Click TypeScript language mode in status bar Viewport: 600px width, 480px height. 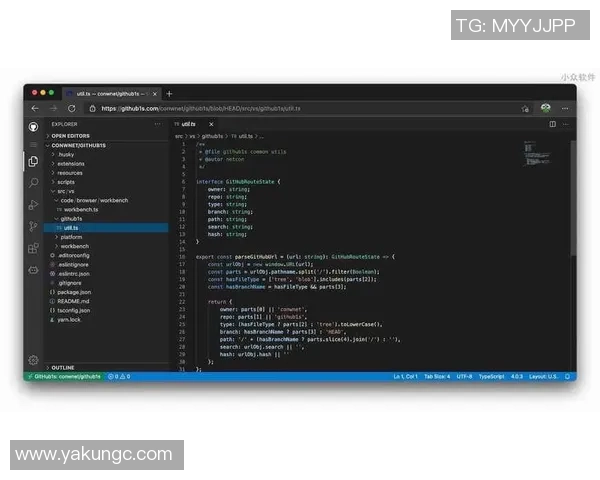point(491,376)
